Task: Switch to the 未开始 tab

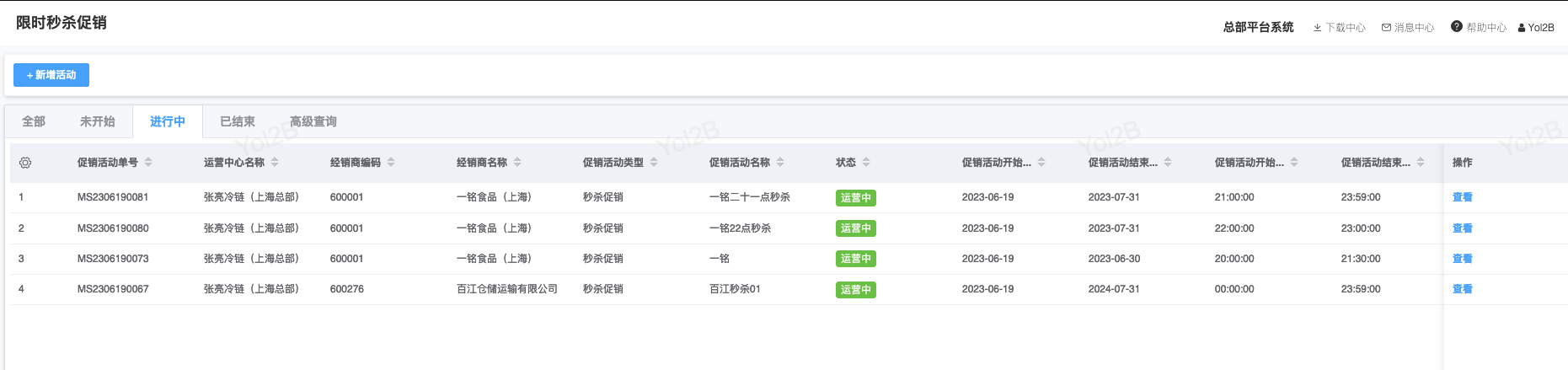Action: 98,121
